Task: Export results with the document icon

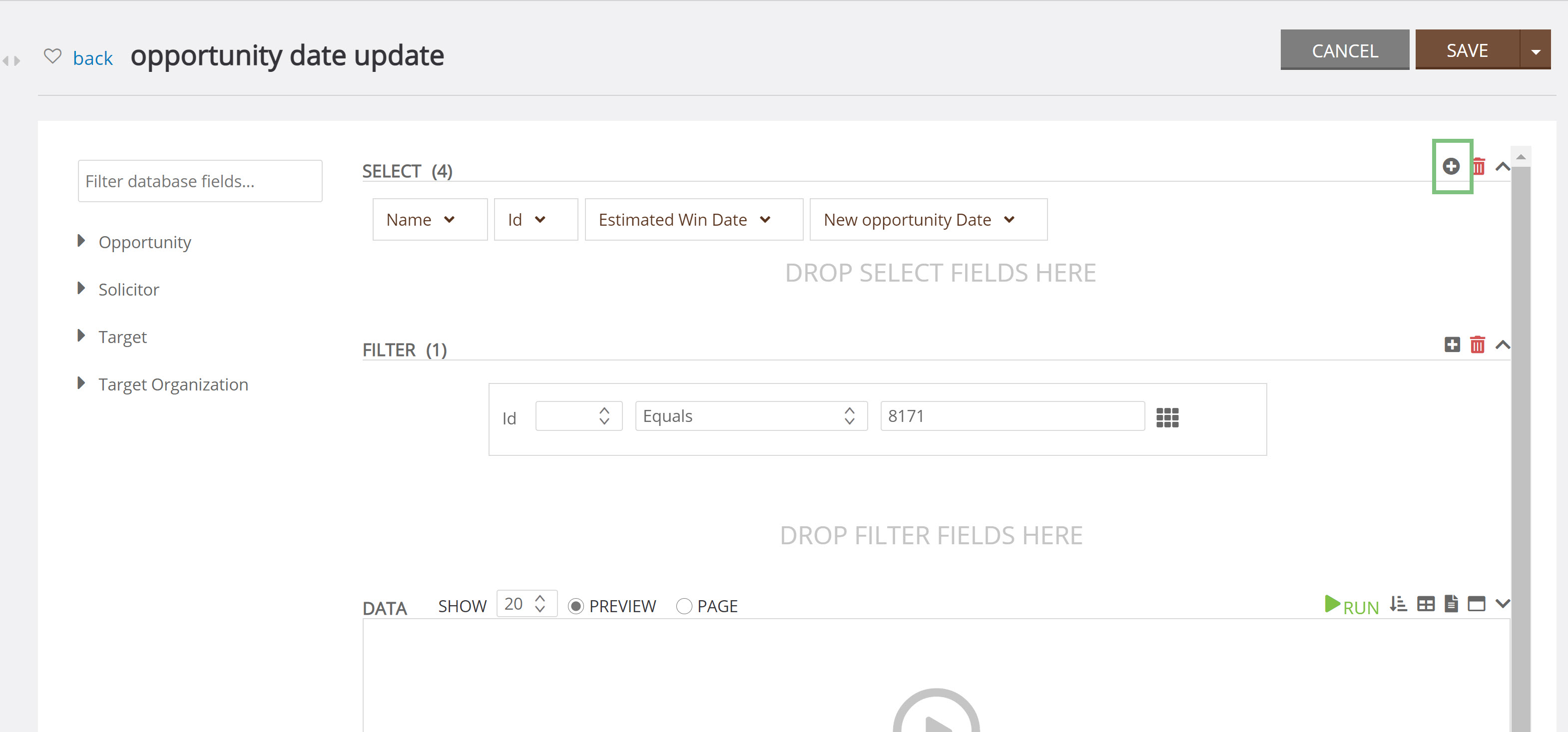Action: (x=1451, y=603)
